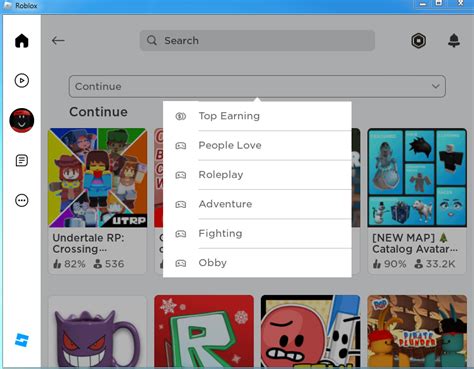Click the Undertale RP: Crossing title
This screenshot has height=369, width=474.
(x=88, y=243)
